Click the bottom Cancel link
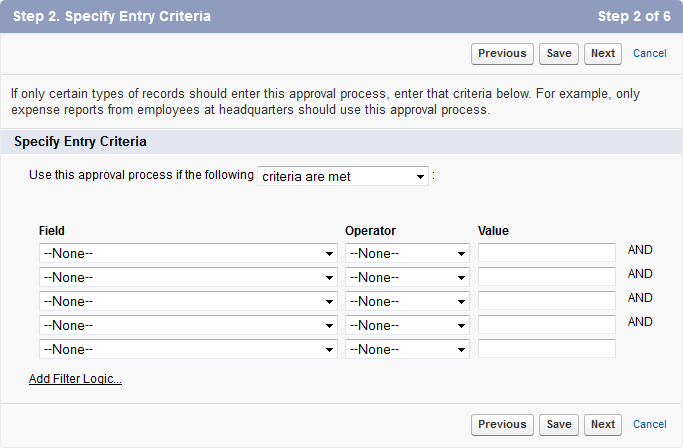The image size is (683, 448). (649, 425)
